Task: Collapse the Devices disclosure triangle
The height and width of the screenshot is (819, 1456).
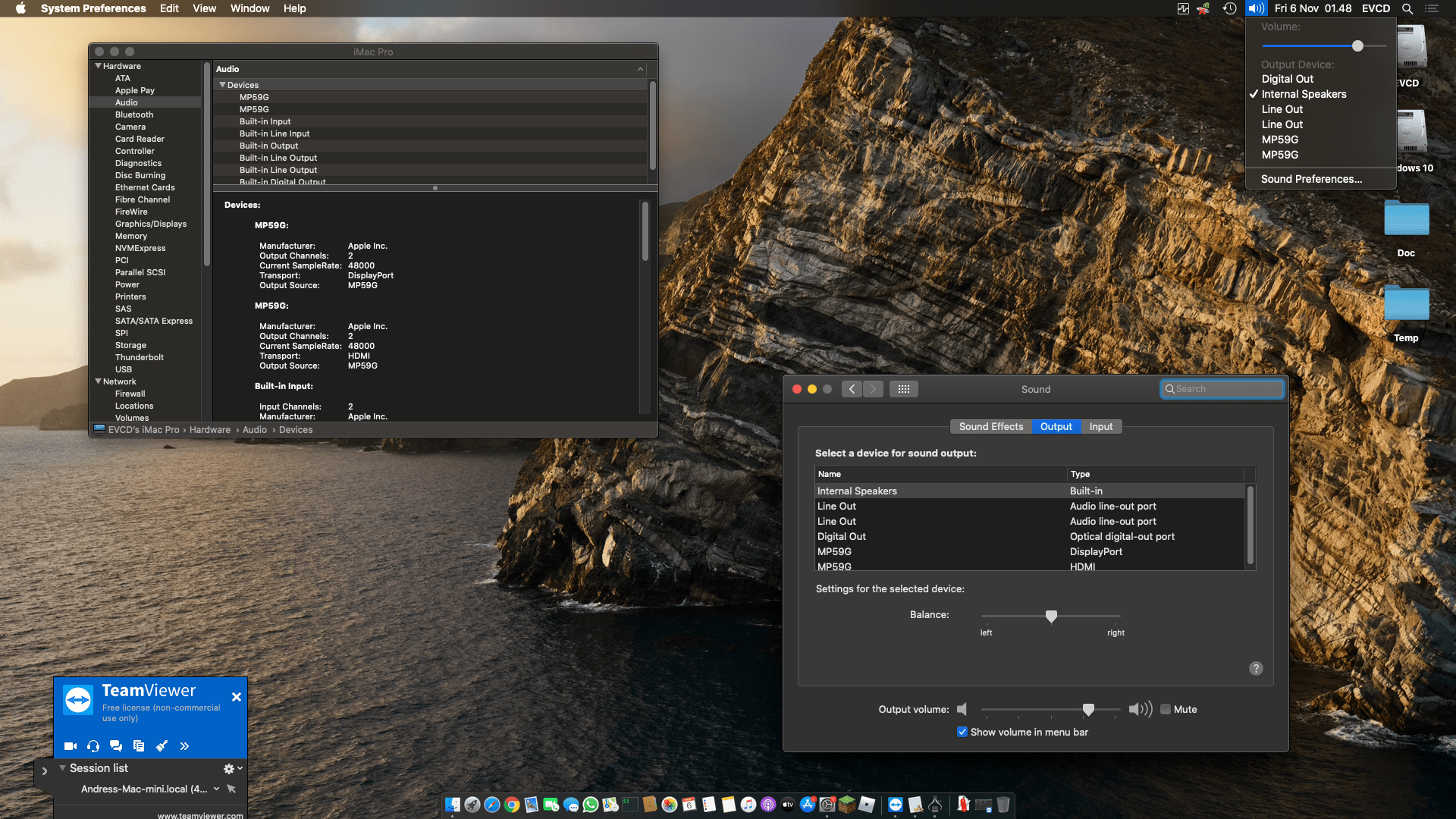Action: (x=222, y=85)
